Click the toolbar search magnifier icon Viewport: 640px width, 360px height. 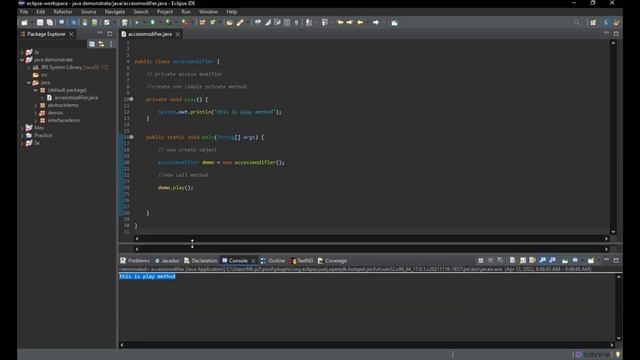pyautogui.click(x=577, y=22)
